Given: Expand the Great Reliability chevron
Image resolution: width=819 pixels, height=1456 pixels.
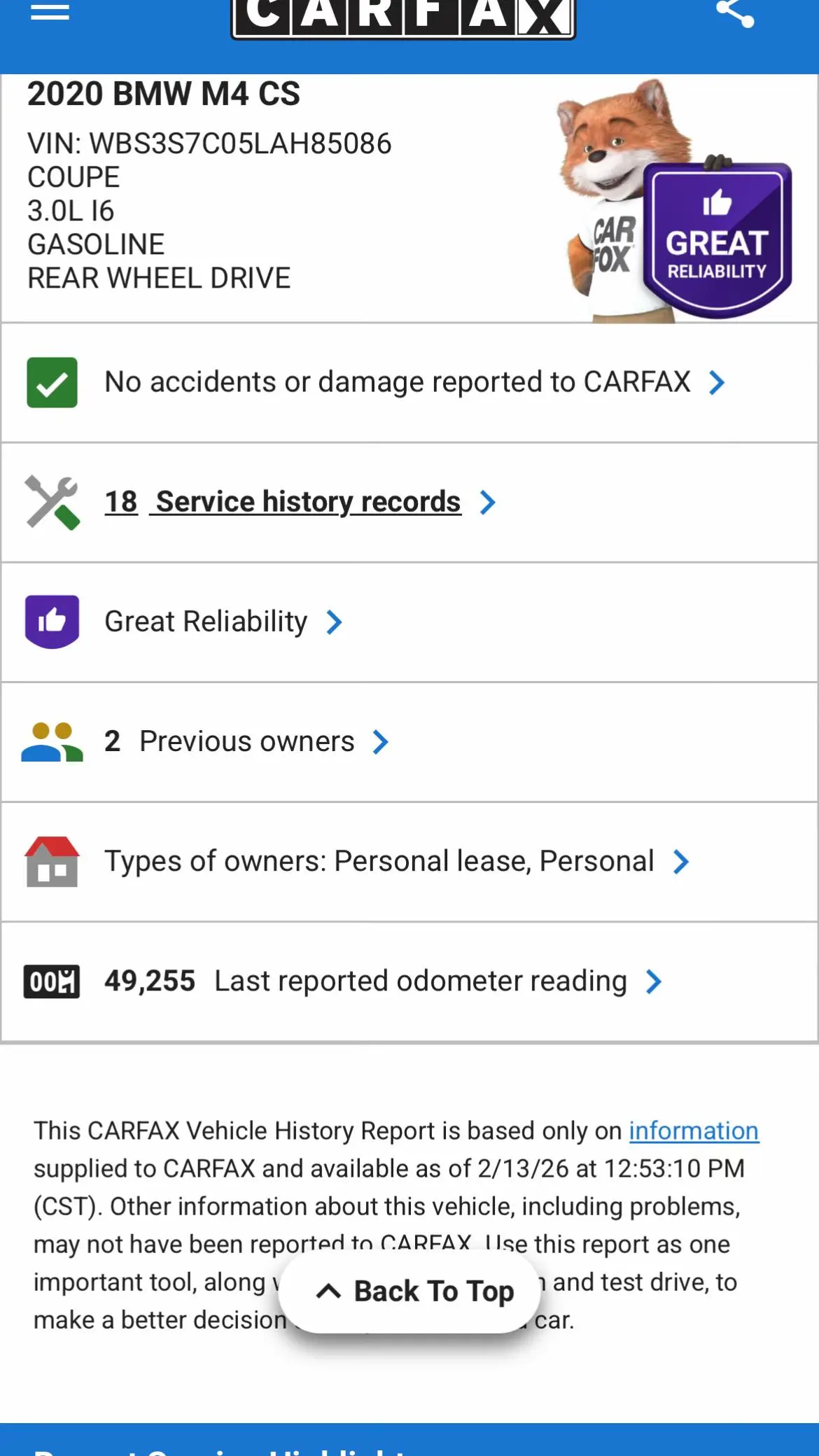Looking at the screenshot, I should point(334,622).
